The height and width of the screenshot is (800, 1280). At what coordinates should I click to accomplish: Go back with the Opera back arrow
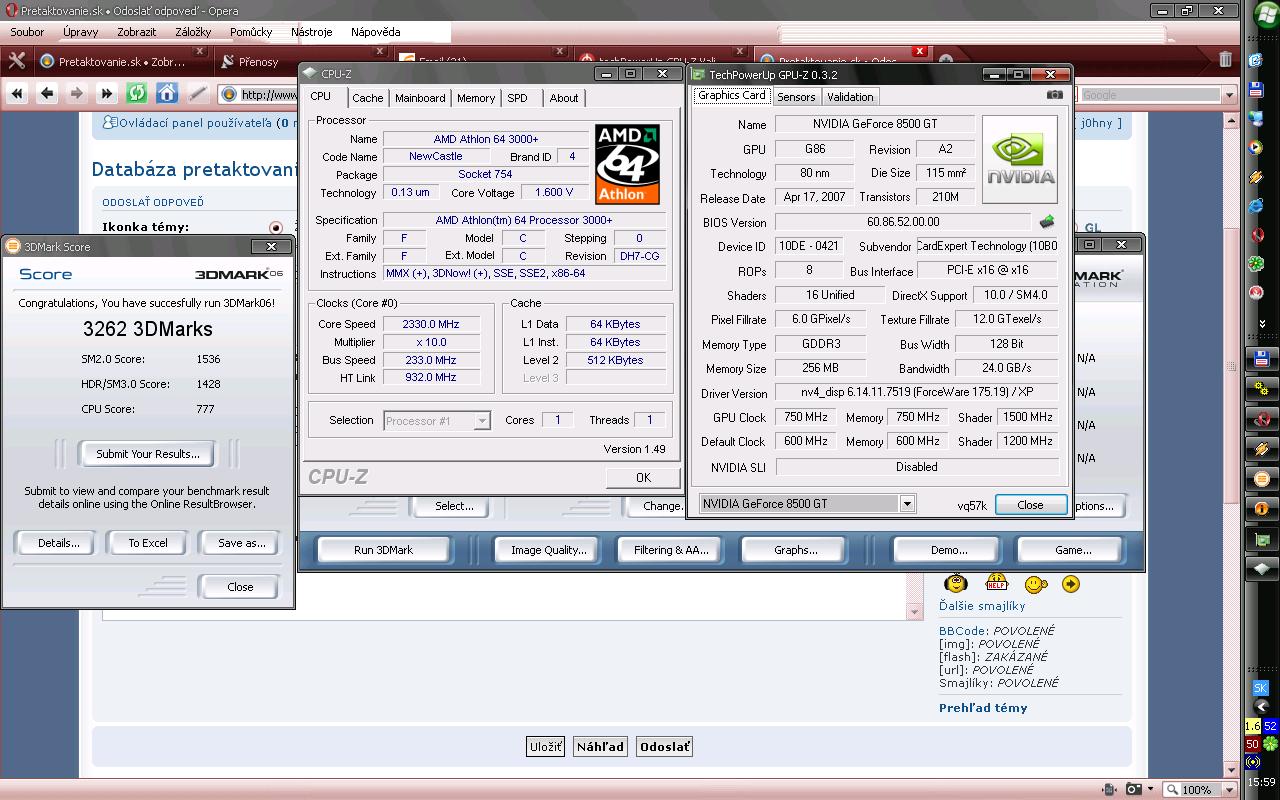tap(47, 94)
